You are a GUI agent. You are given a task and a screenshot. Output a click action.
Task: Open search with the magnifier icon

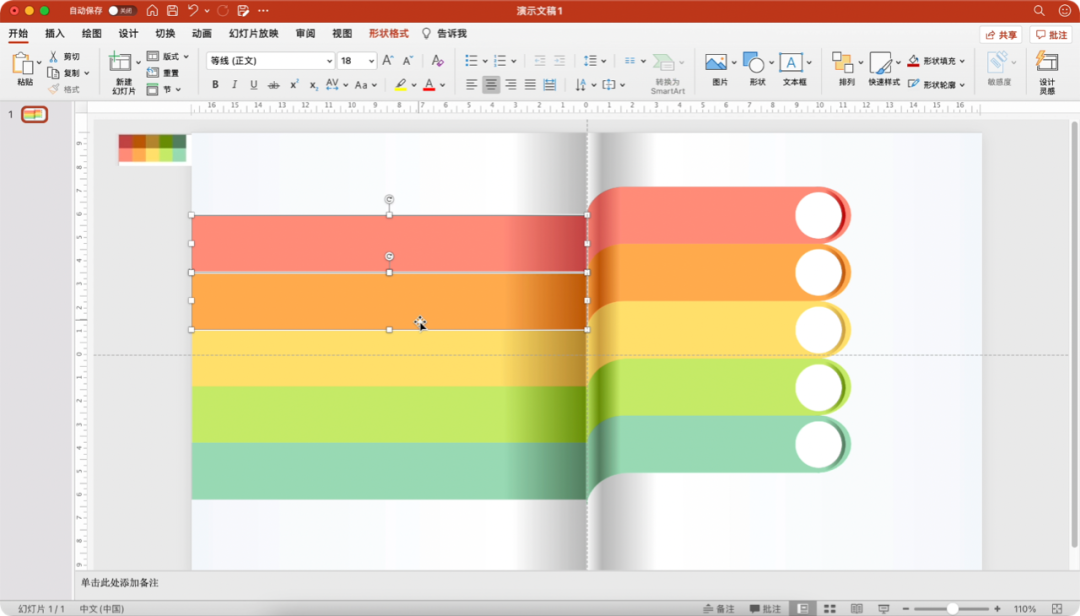coord(1039,10)
